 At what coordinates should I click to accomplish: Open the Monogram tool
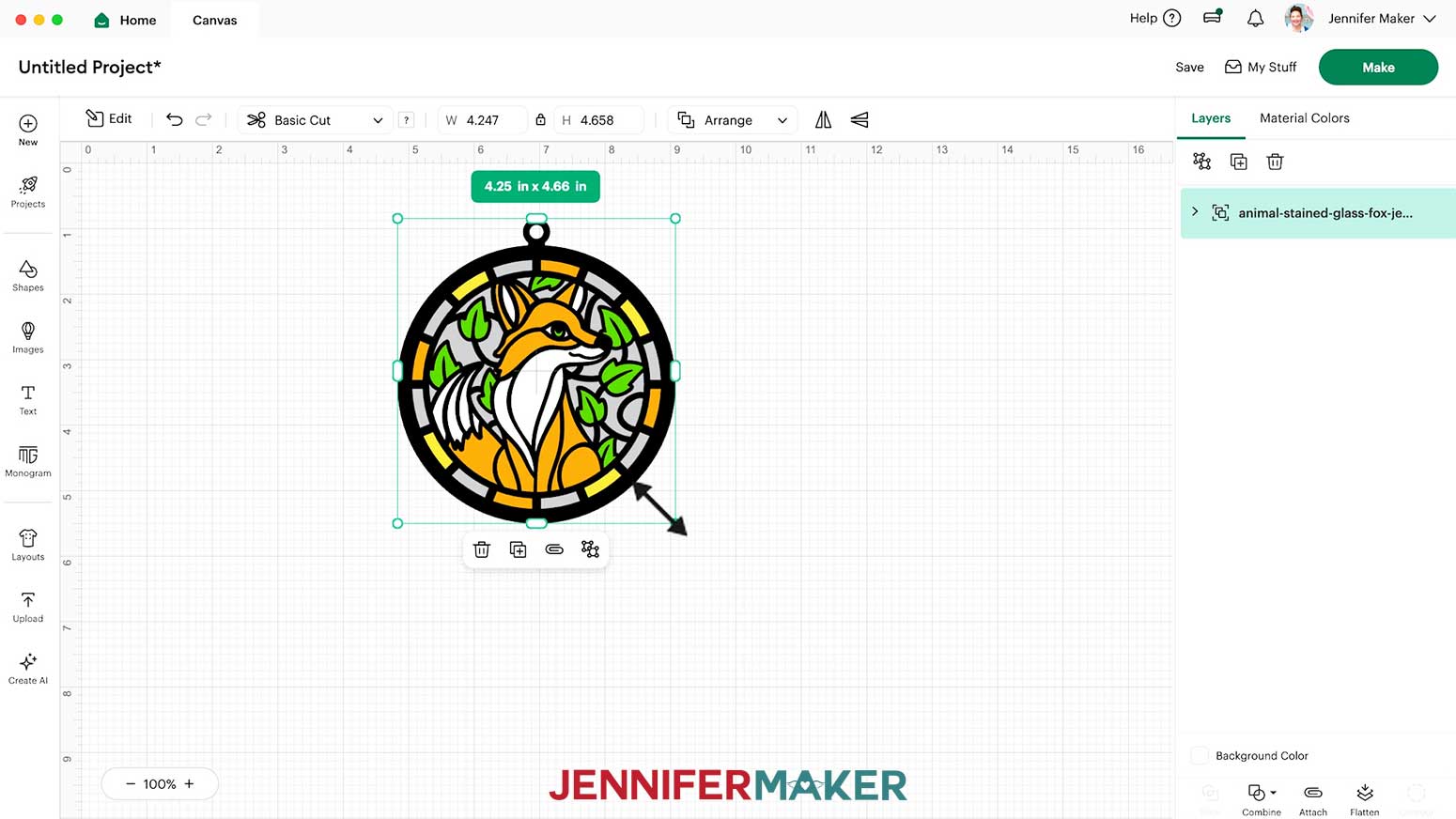[28, 461]
